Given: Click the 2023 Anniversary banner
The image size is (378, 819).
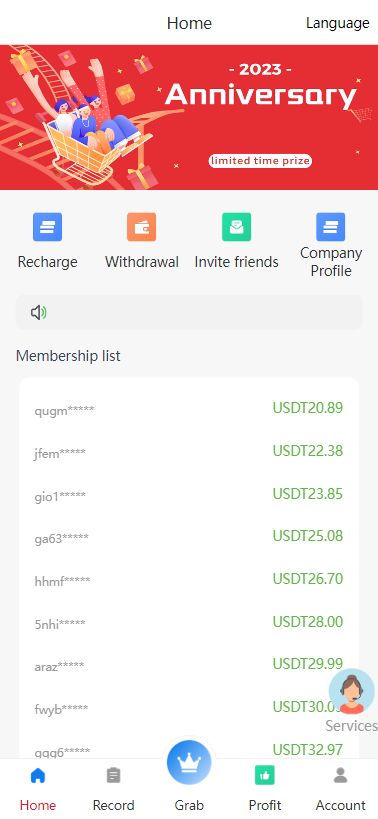Looking at the screenshot, I should coord(189,117).
